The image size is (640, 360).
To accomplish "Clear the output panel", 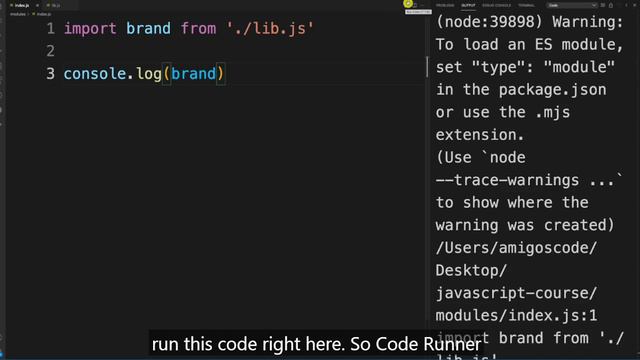I will (x=603, y=5).
